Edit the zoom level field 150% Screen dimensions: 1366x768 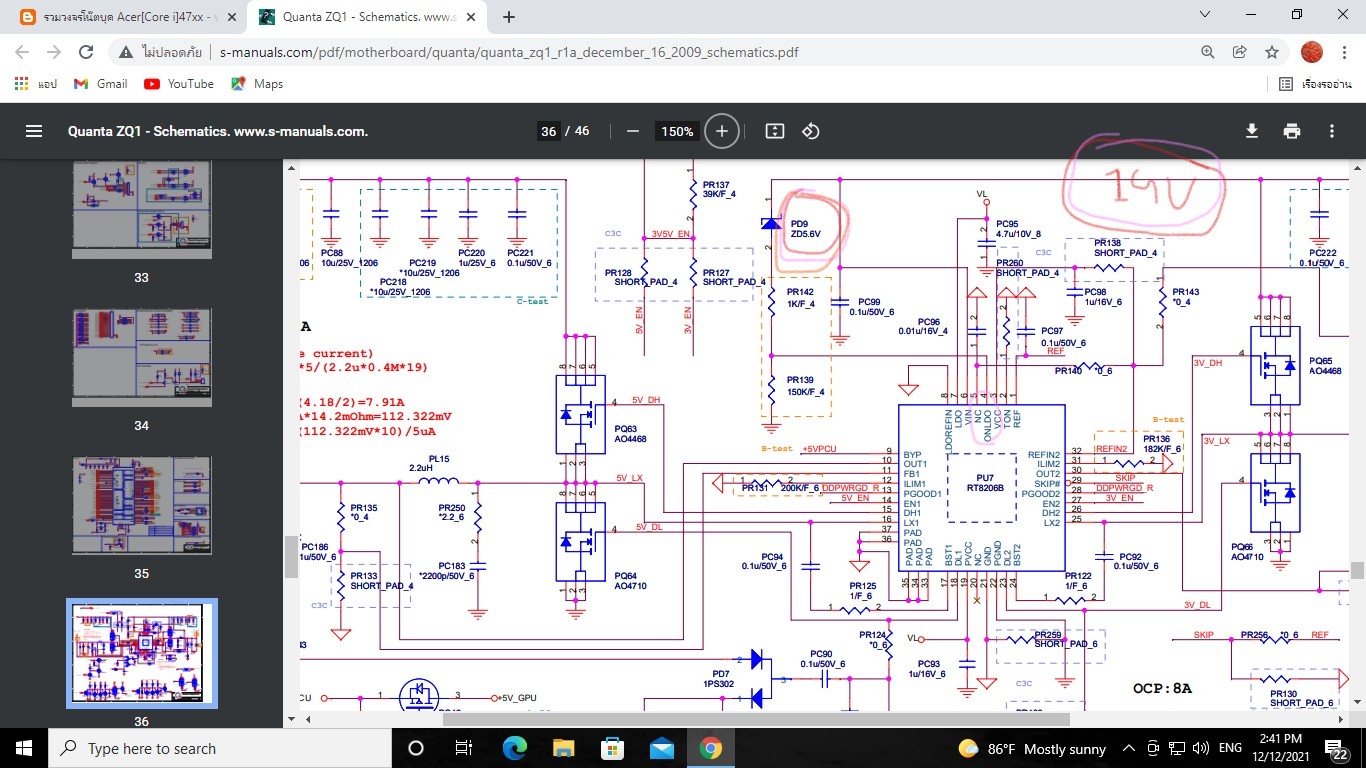point(677,131)
